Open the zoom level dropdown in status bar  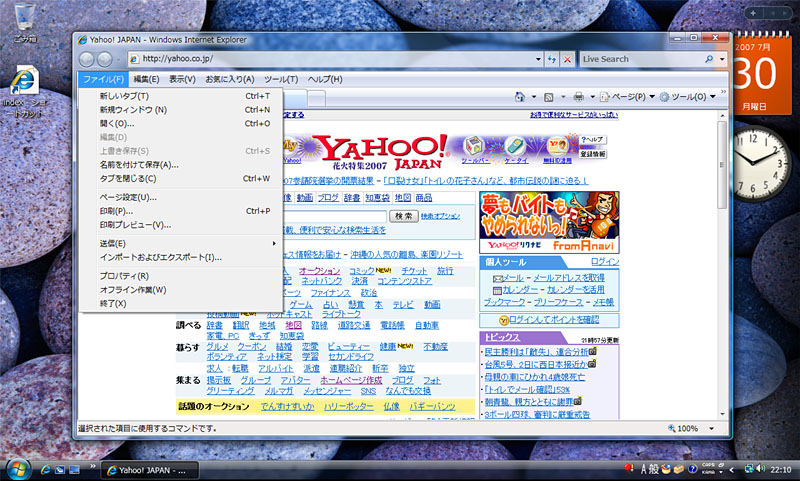click(x=711, y=428)
